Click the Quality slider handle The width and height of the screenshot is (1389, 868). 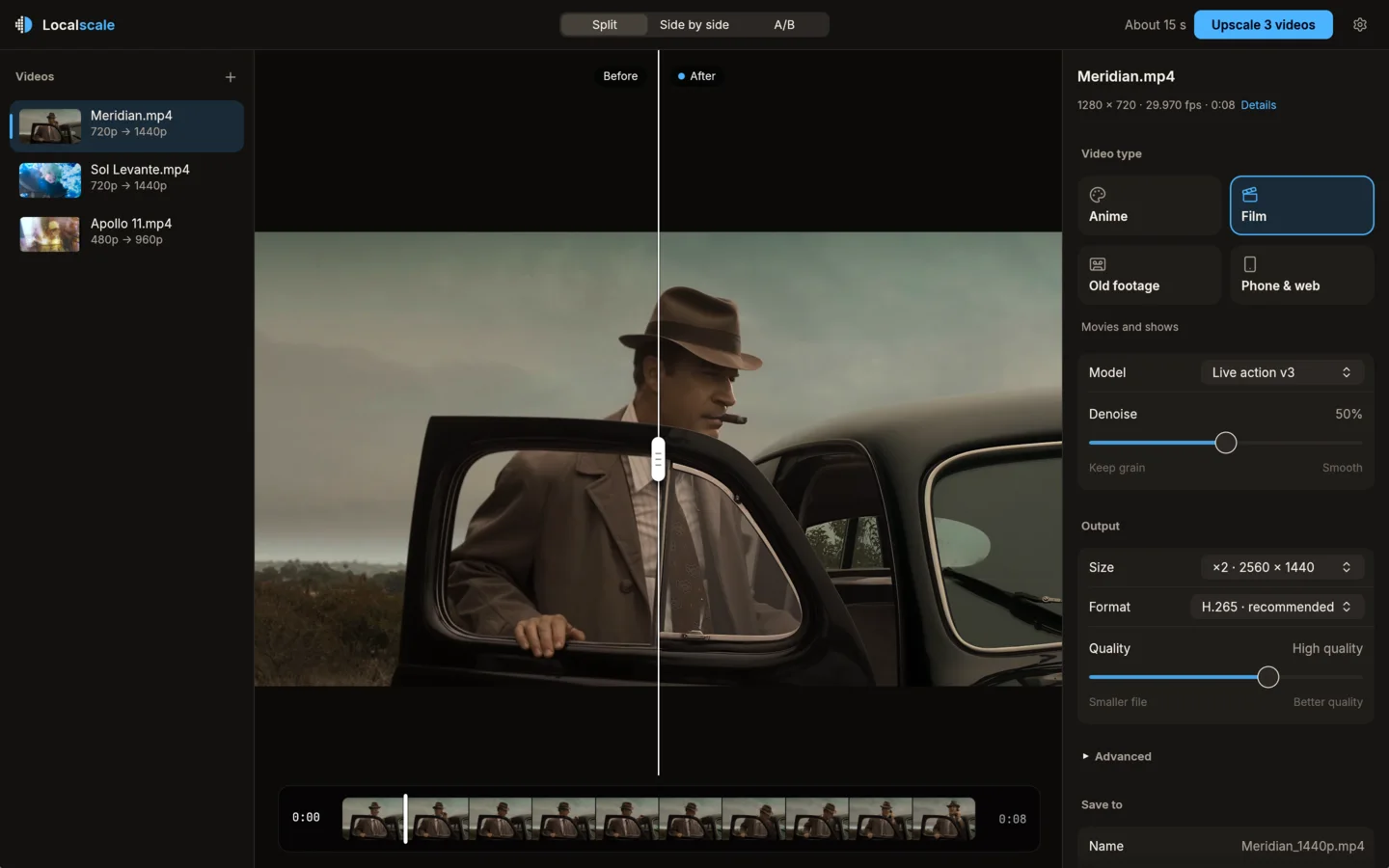coord(1268,677)
